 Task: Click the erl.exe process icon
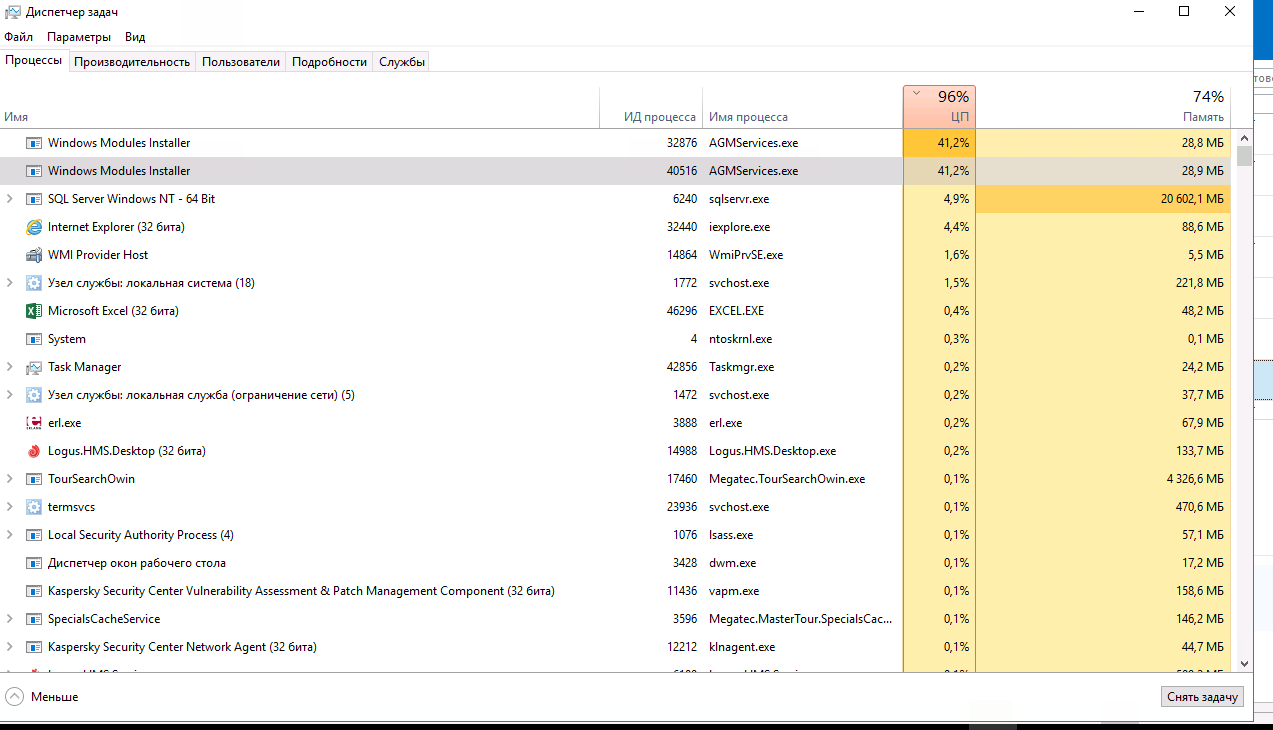34,423
